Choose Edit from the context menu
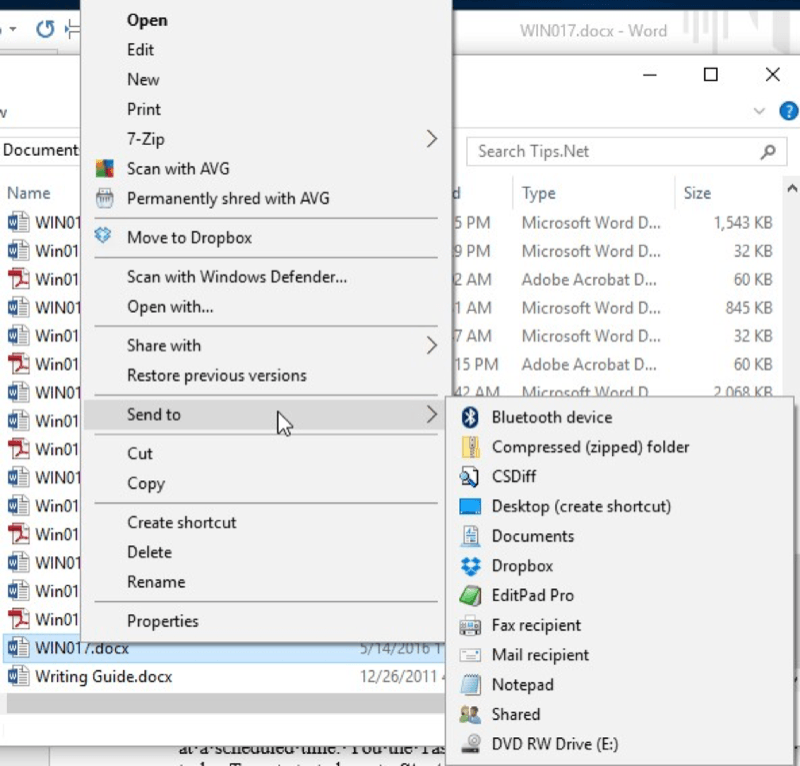The image size is (800, 766). click(x=140, y=50)
